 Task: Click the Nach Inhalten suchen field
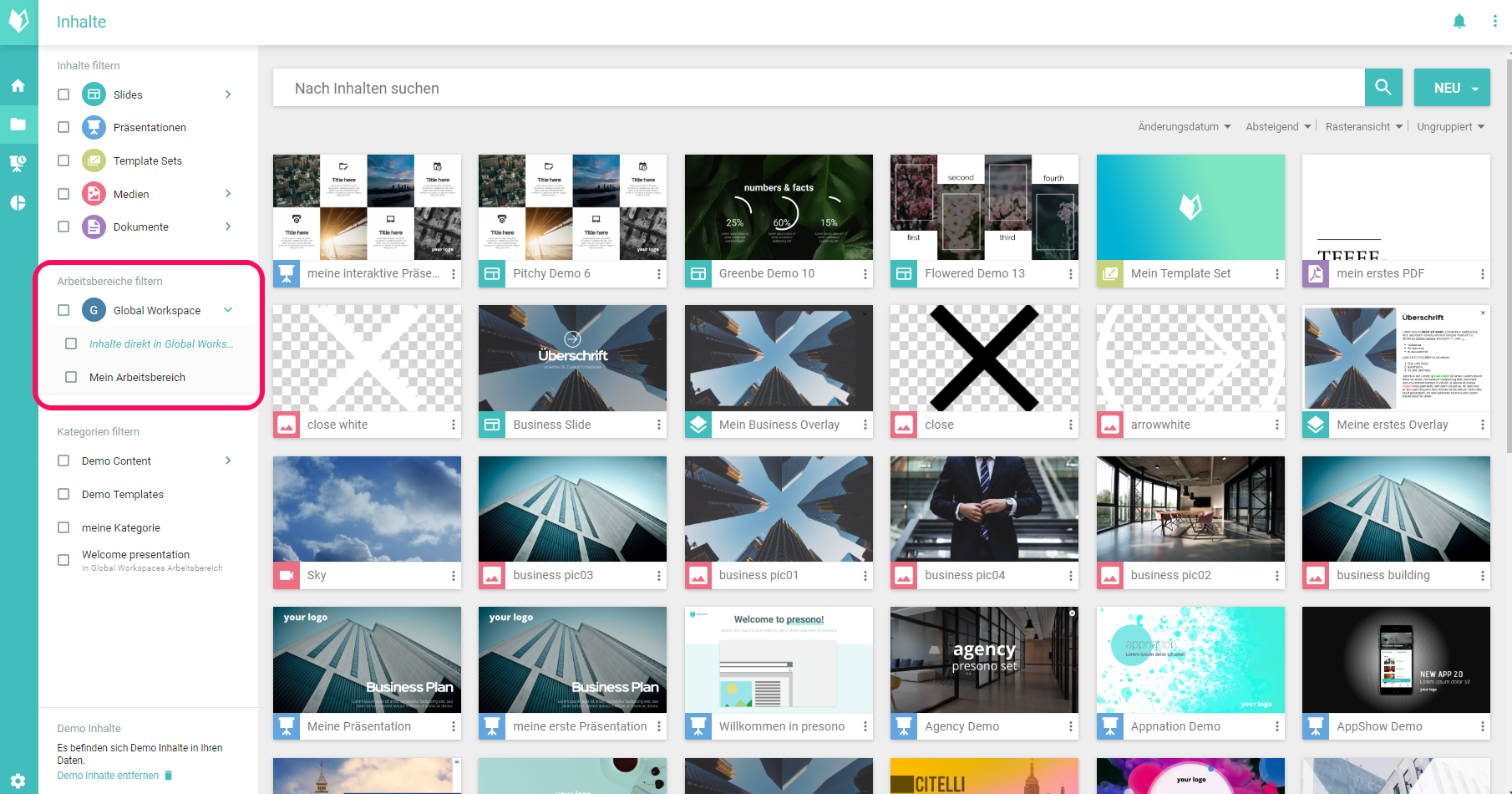tap(819, 88)
